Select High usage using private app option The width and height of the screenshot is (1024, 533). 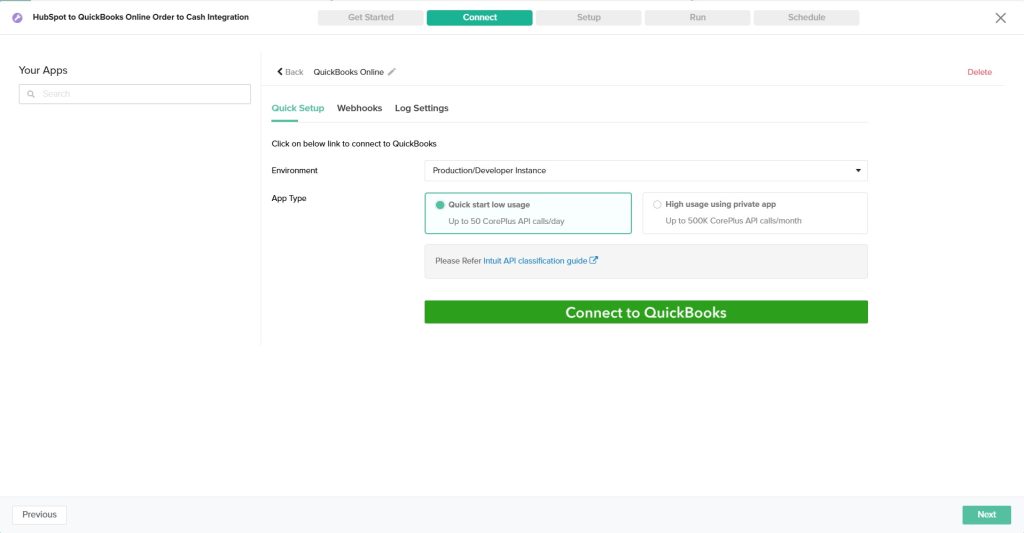755,213
